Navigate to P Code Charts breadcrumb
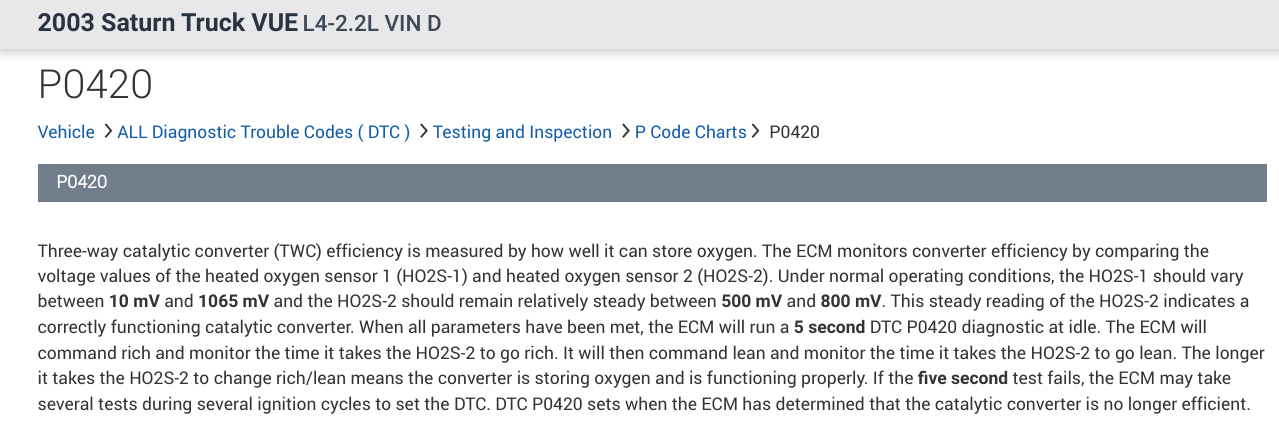 tap(690, 132)
